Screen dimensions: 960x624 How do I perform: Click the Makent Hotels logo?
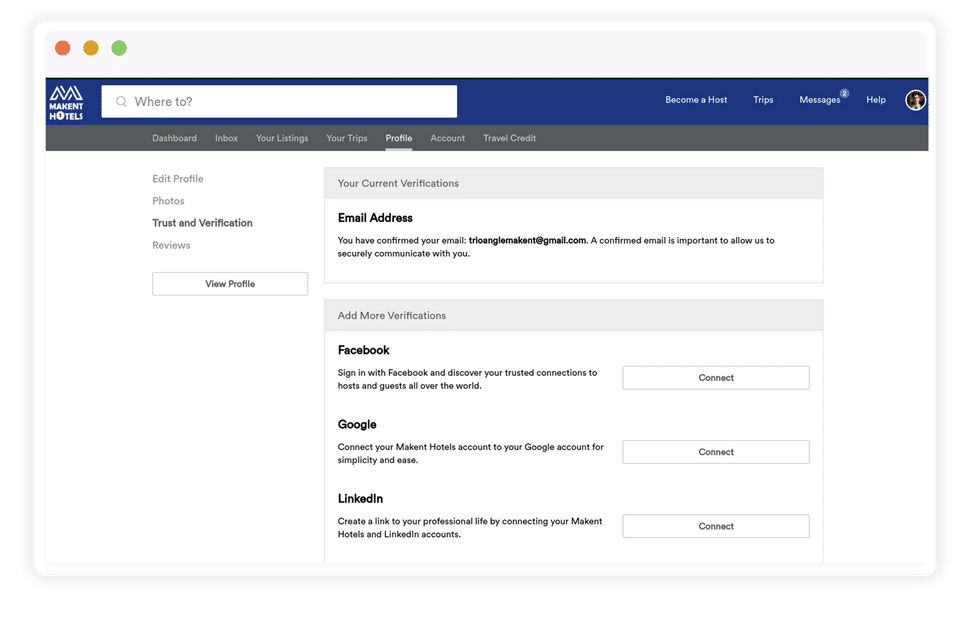(66, 102)
